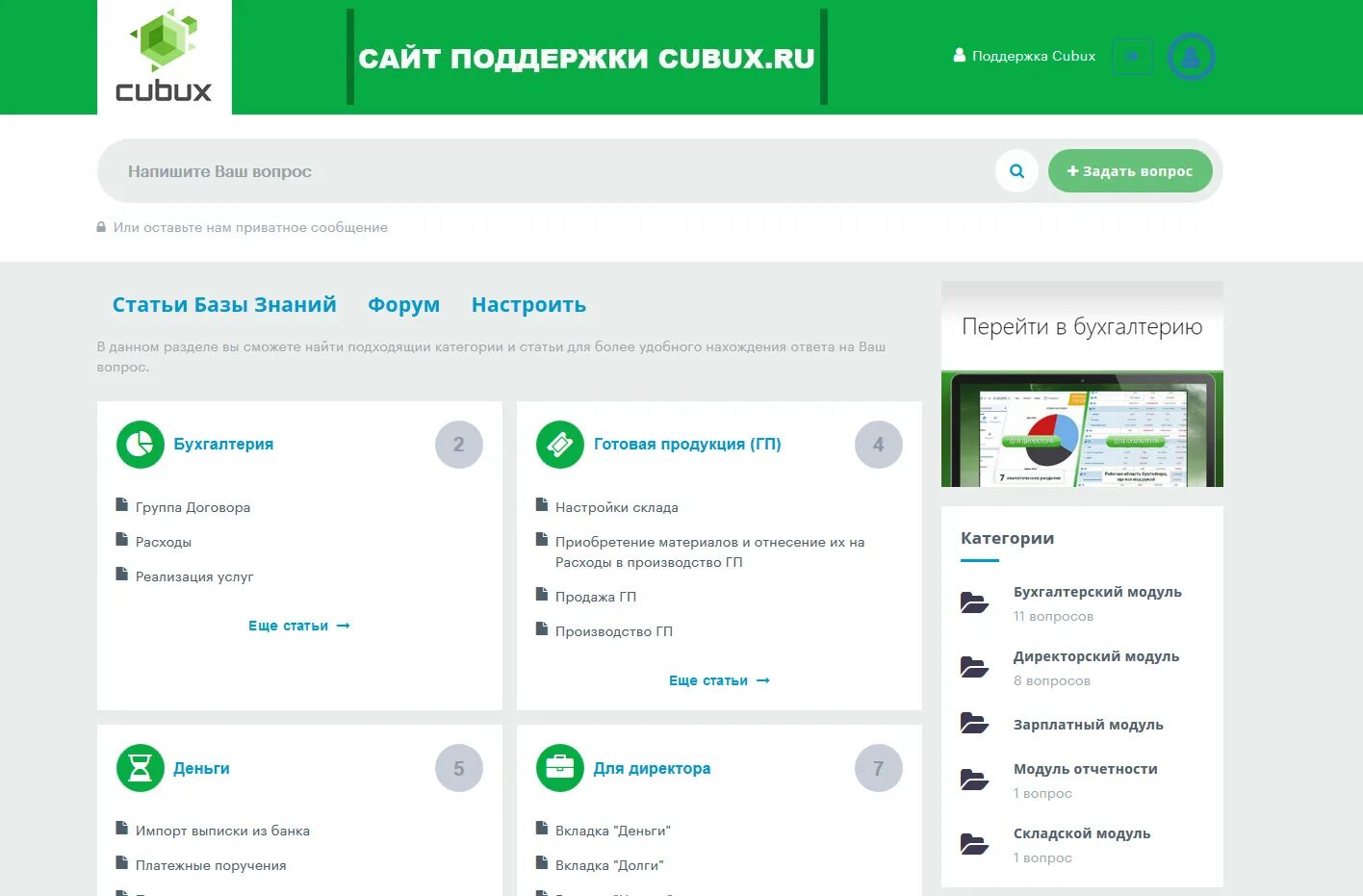Viewport: 1363px width, 896px height.
Task: Open the Группа Договора article
Action: point(193,507)
